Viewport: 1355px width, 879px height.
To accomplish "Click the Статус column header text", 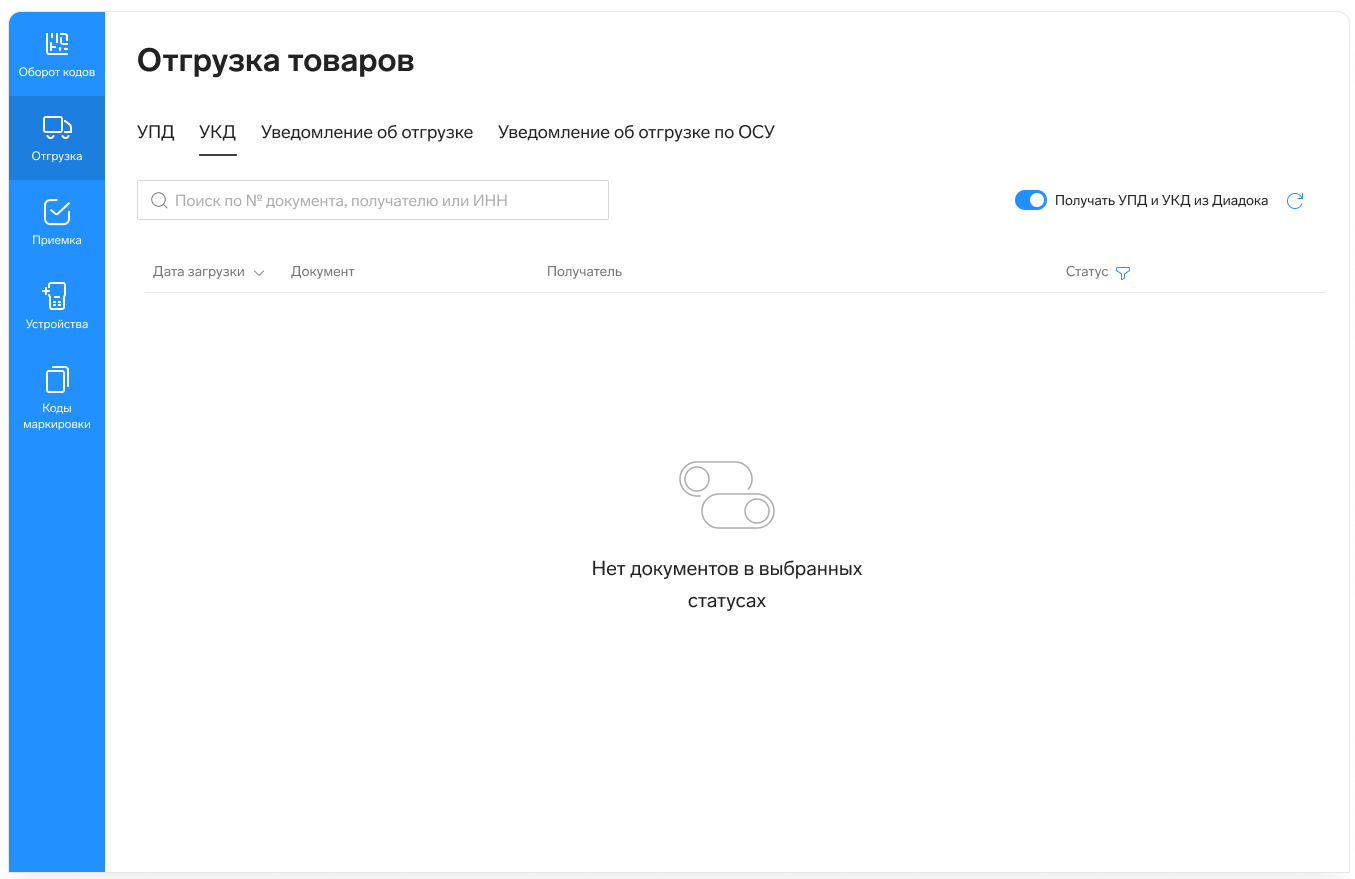I will pyautogui.click(x=1086, y=272).
